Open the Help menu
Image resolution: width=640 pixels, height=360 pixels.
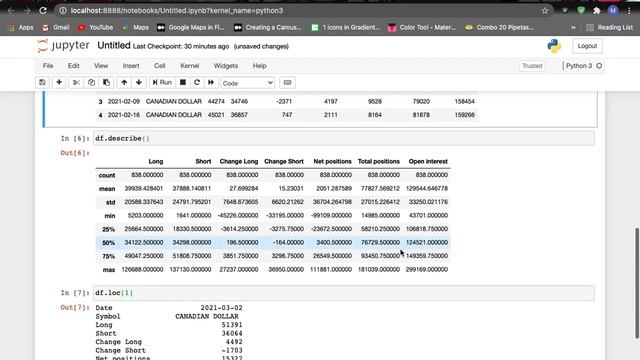coord(259,66)
